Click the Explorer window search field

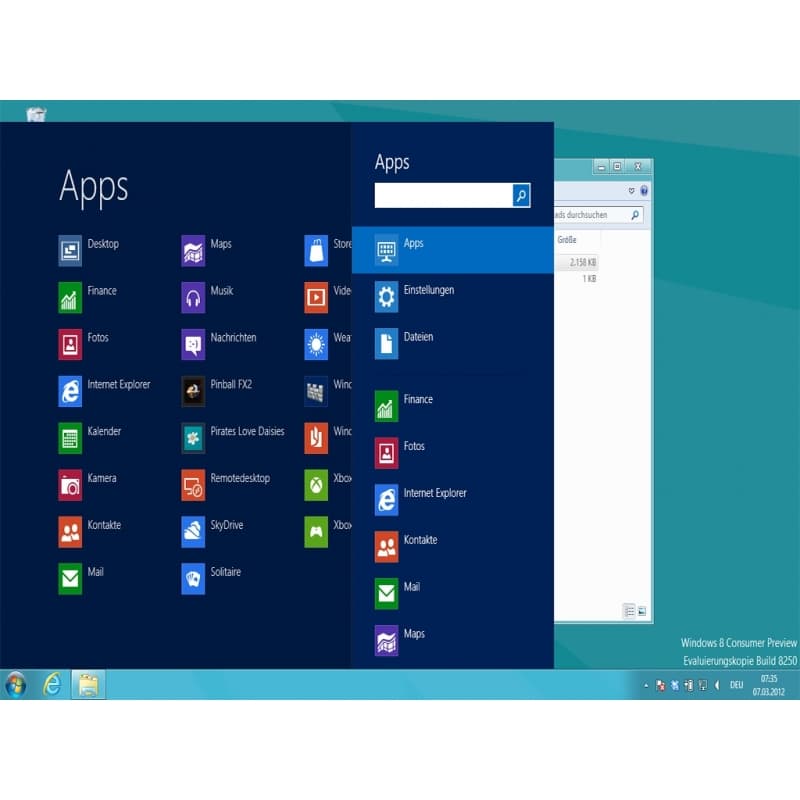598,215
